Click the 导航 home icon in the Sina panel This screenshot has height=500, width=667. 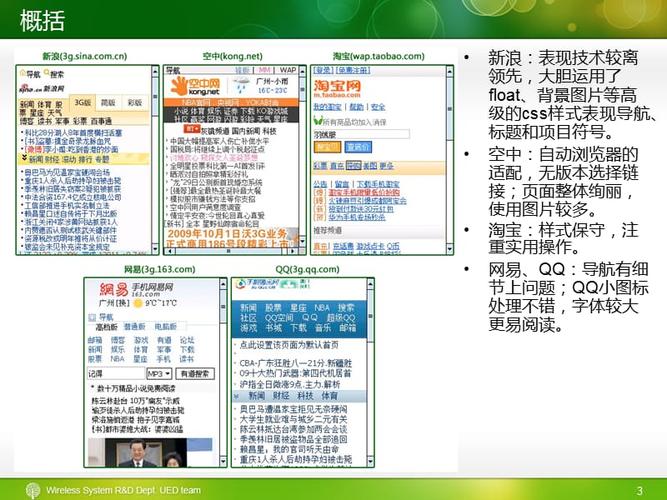(x=23, y=73)
